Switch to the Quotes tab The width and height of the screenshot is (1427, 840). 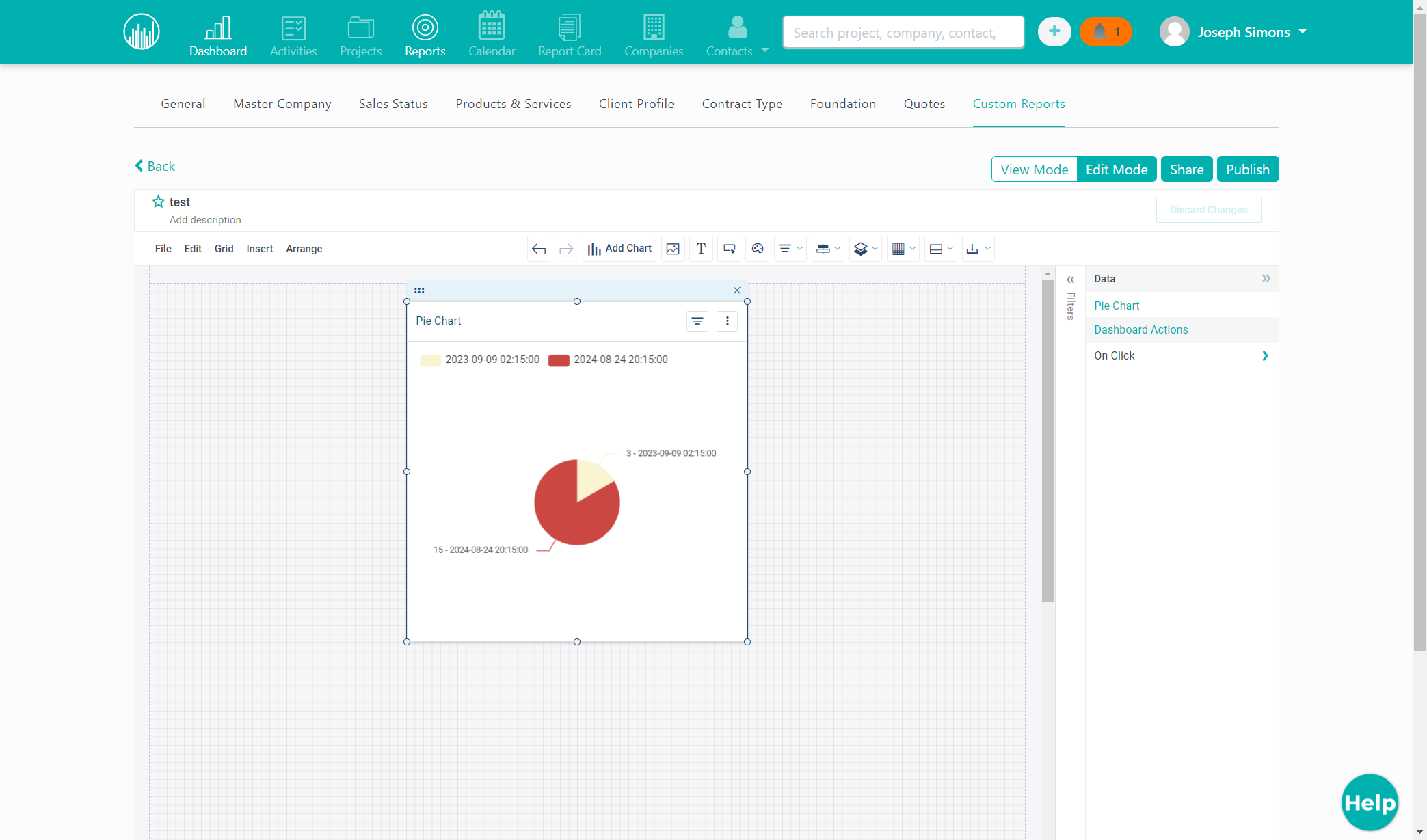pyautogui.click(x=924, y=104)
